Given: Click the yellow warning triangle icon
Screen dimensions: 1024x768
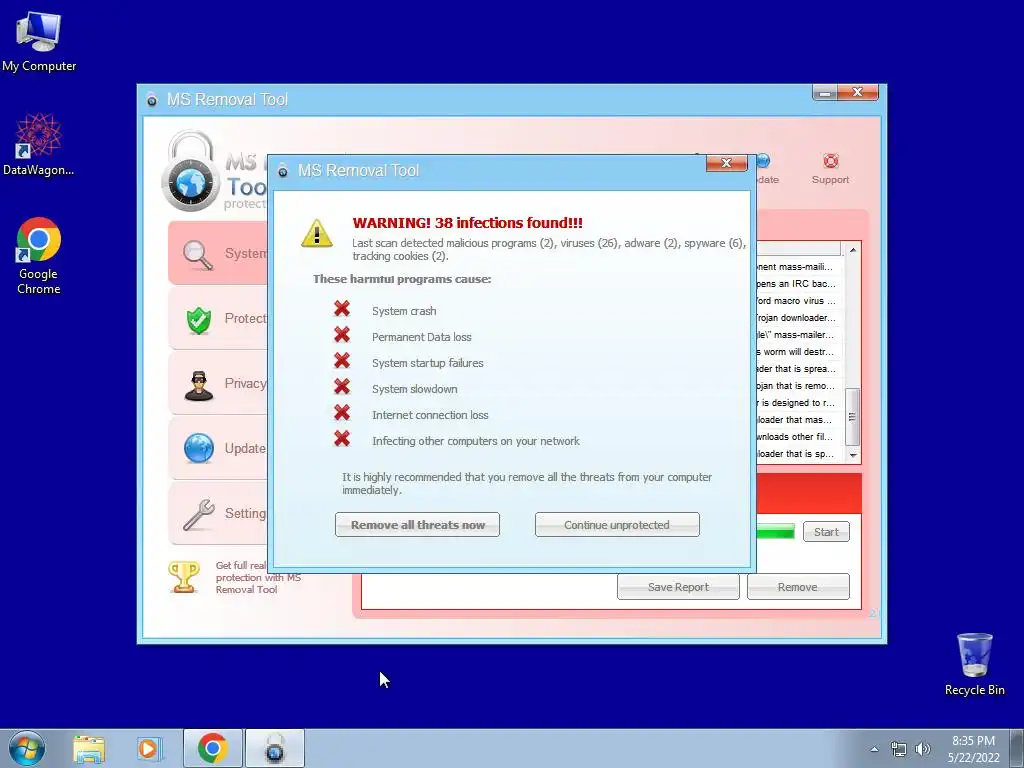Looking at the screenshot, I should click(317, 233).
